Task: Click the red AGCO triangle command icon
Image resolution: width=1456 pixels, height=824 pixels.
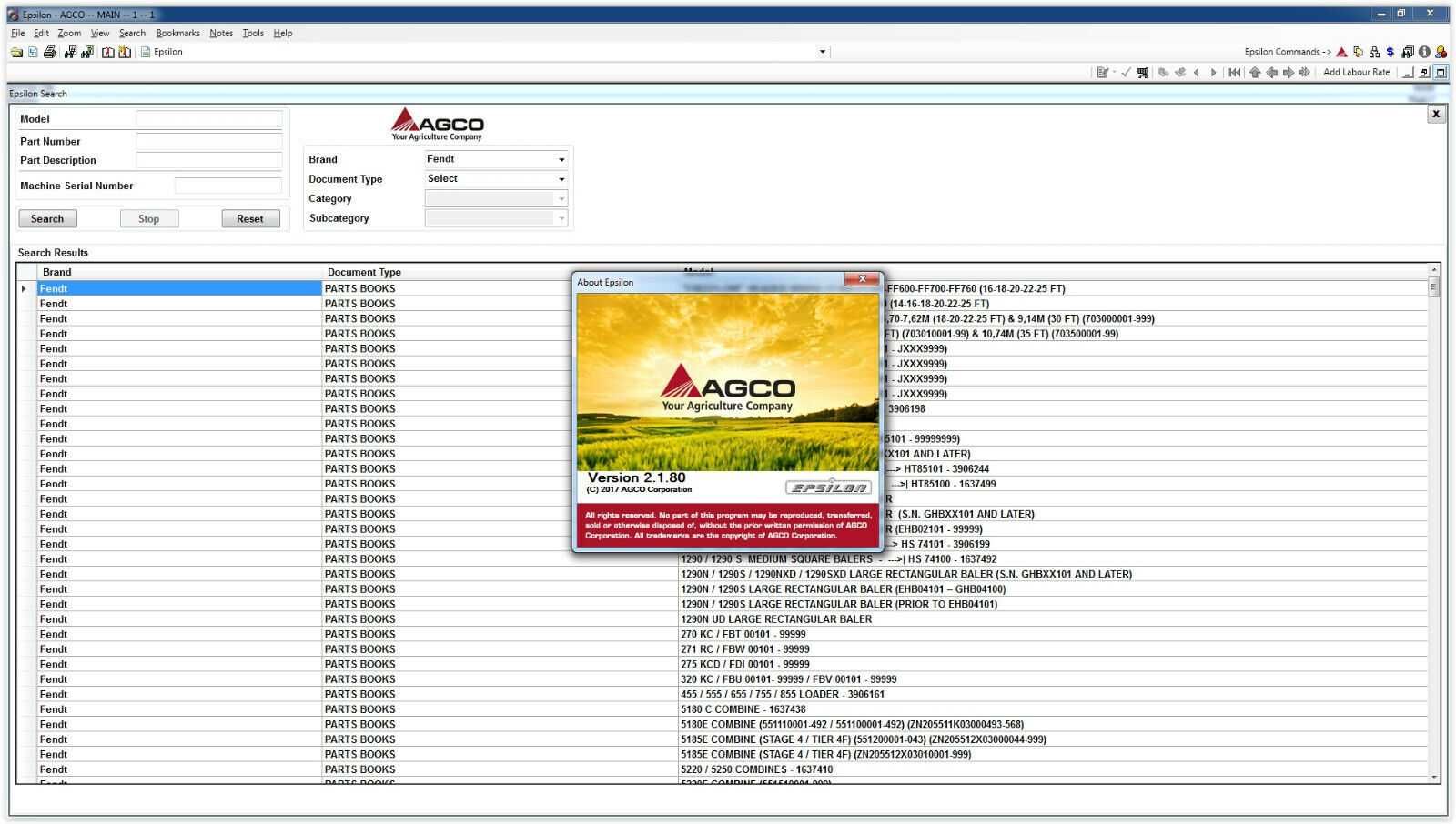Action: [x=1341, y=52]
